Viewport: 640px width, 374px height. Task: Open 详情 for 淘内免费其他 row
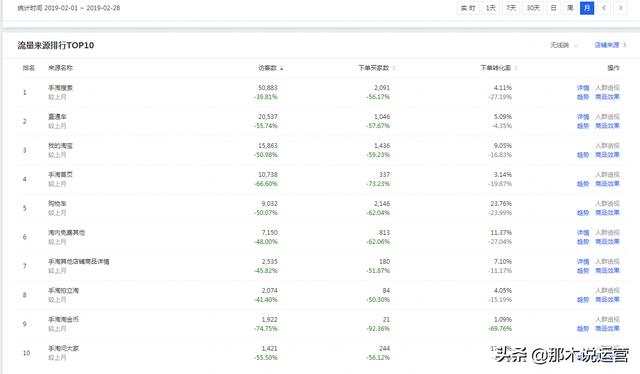point(583,233)
